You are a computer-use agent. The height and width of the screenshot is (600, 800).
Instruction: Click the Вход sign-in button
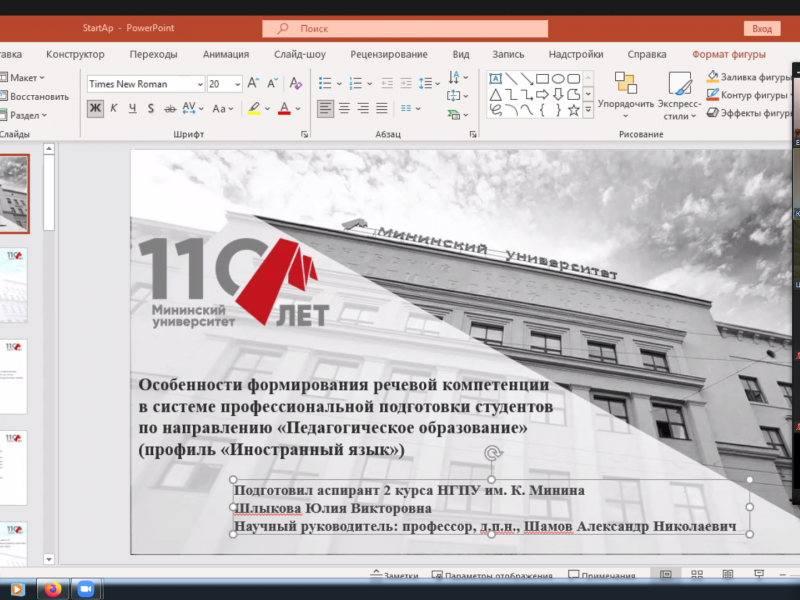pyautogui.click(x=761, y=28)
